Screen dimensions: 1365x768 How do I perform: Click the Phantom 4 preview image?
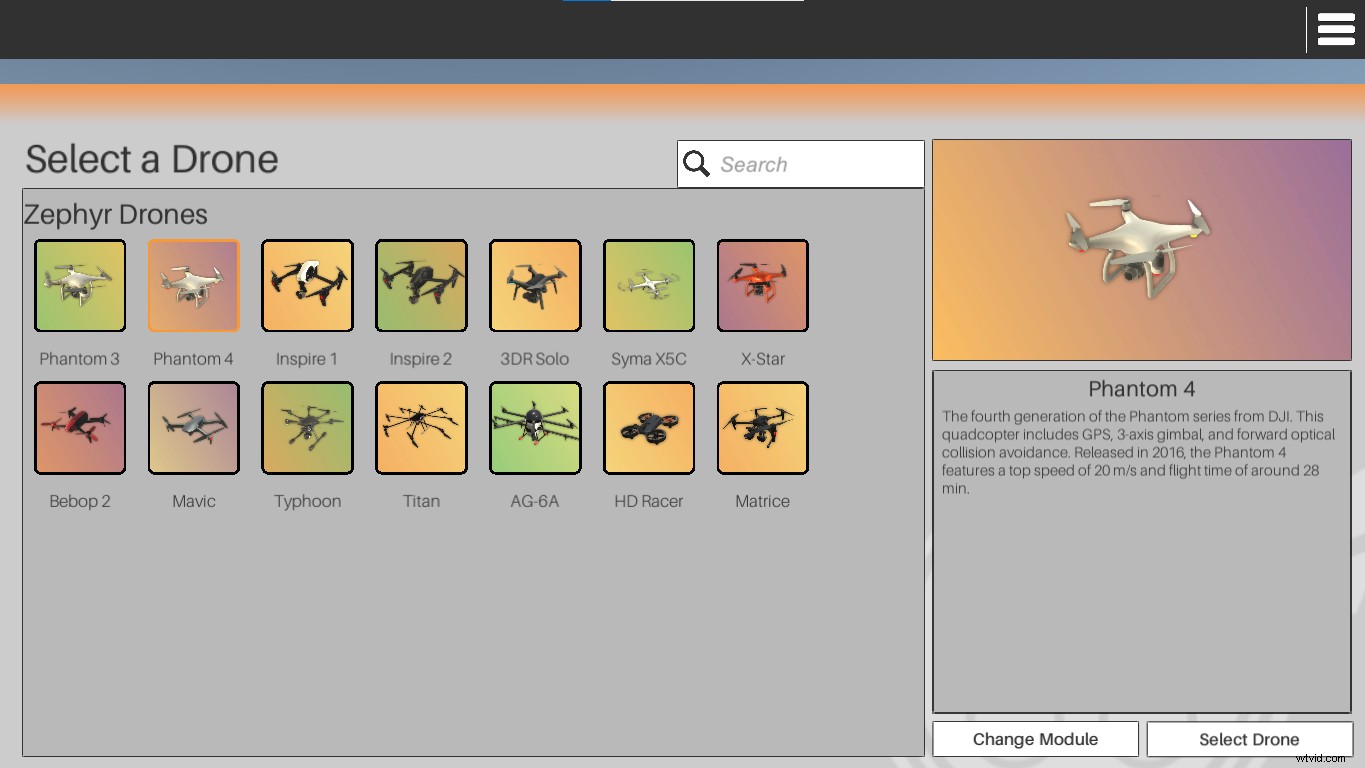click(x=1141, y=249)
